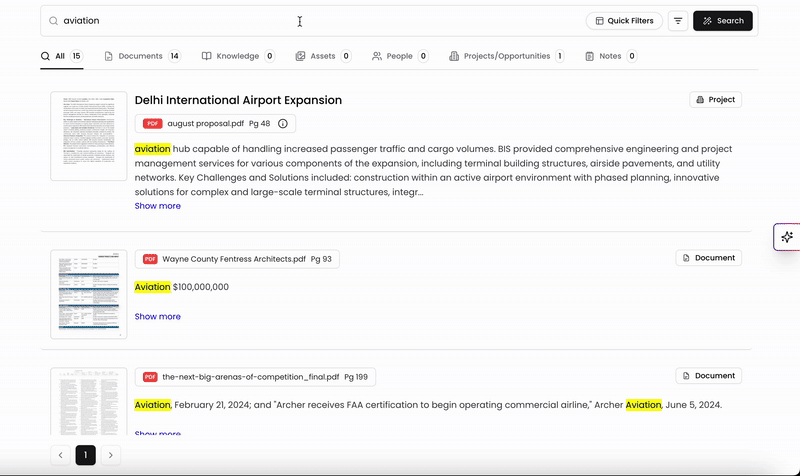Click the "Archer Aviation, June 5, 2024" snippet
This screenshot has width=800, height=476.
[658, 405]
